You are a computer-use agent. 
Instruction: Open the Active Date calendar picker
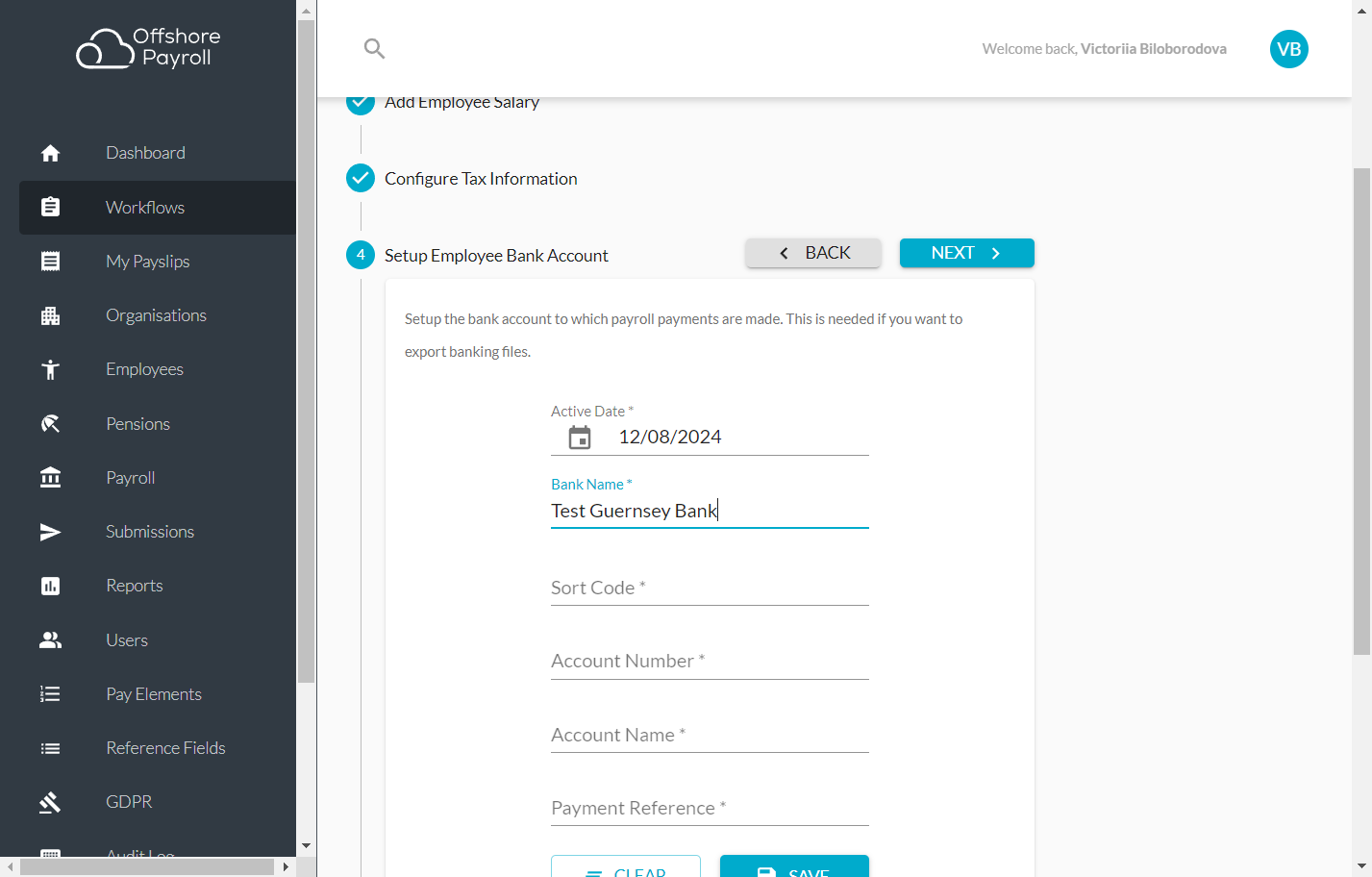tap(580, 438)
